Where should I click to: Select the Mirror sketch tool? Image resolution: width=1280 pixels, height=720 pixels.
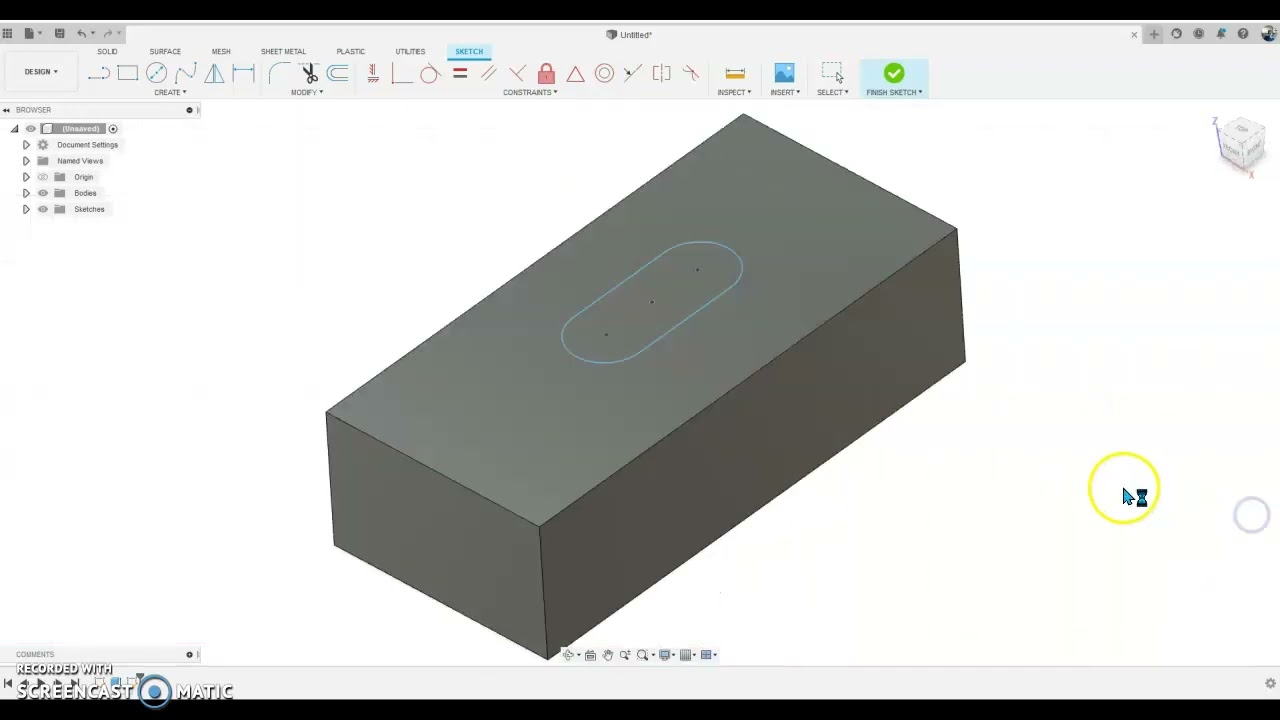(214, 73)
